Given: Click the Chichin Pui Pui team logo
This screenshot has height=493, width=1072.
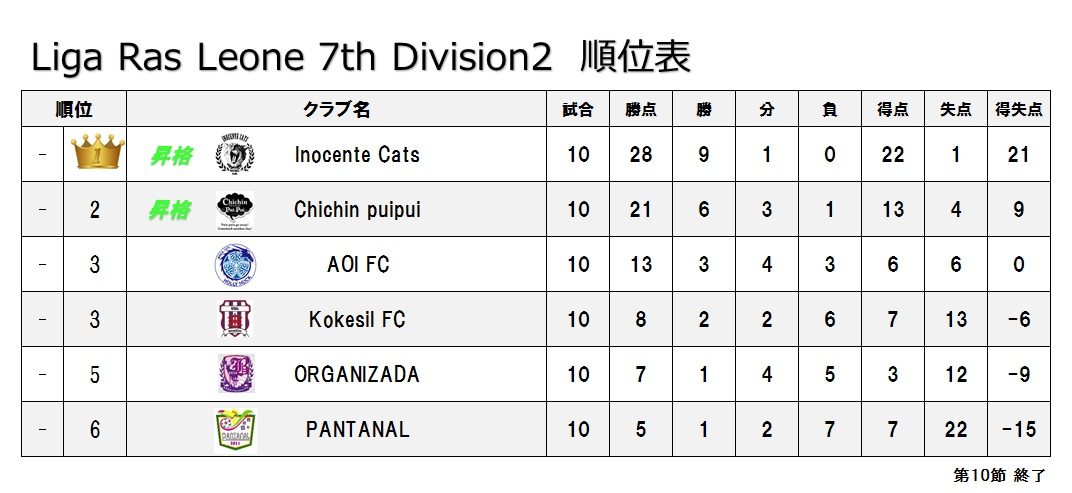Looking at the screenshot, I should coord(234,209).
